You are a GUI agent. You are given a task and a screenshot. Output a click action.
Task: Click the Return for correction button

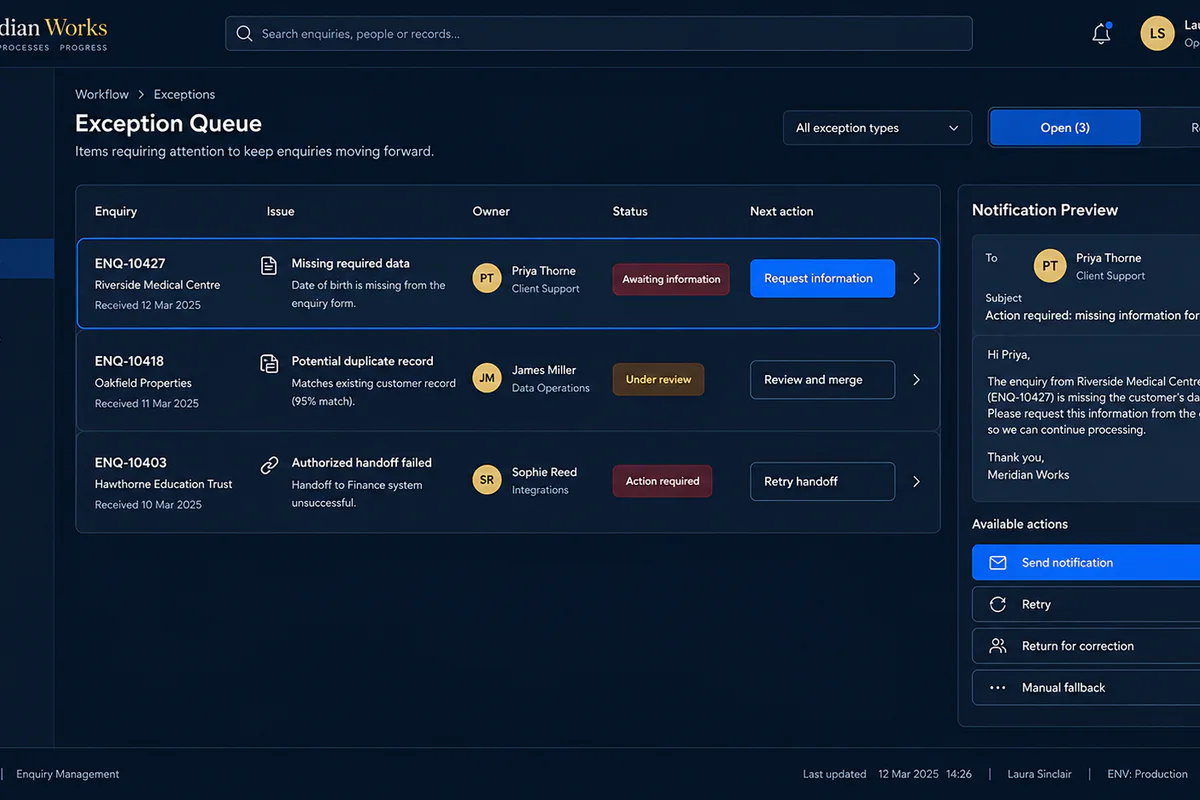coord(1086,646)
